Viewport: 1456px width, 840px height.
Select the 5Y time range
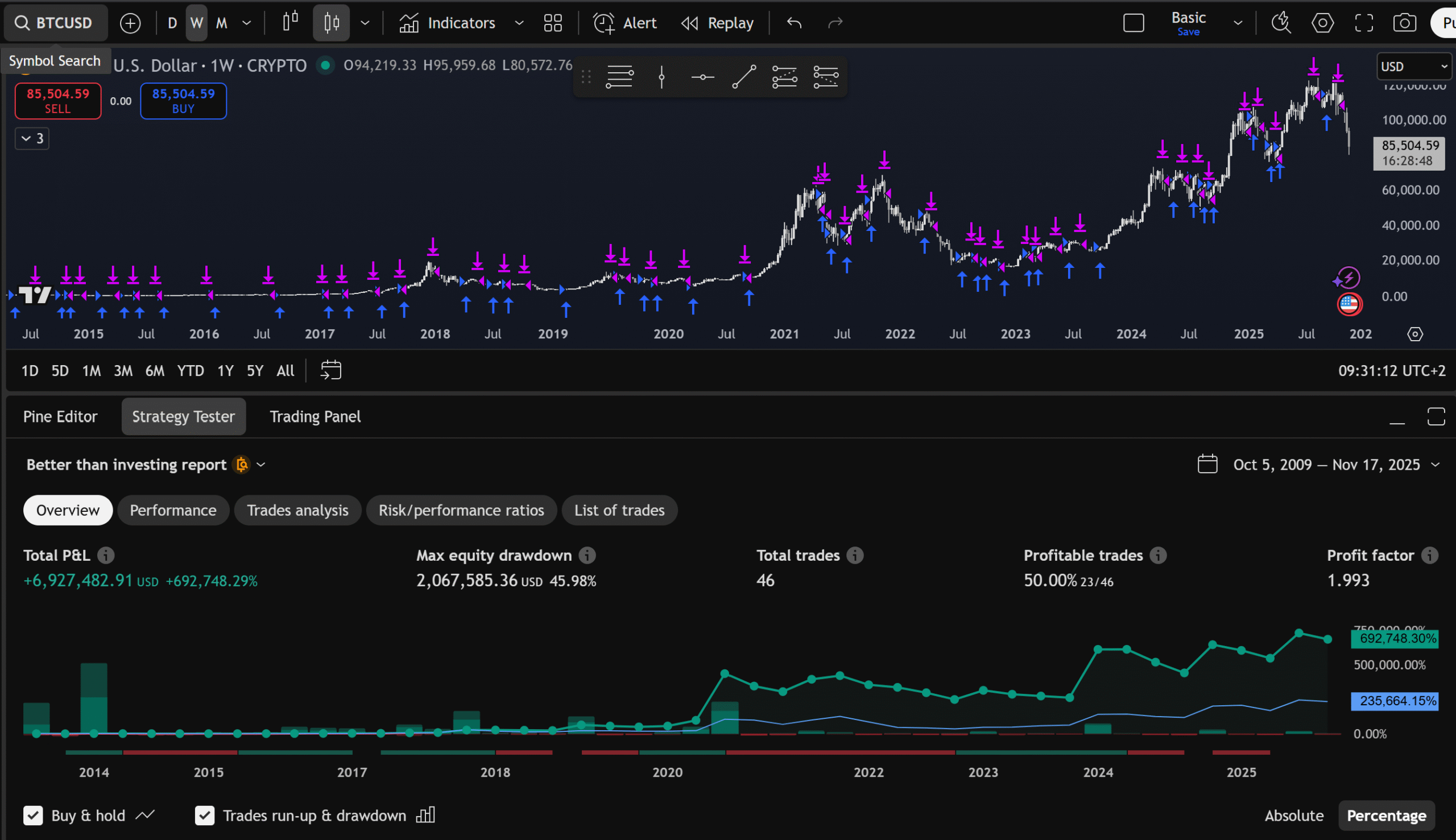point(255,370)
